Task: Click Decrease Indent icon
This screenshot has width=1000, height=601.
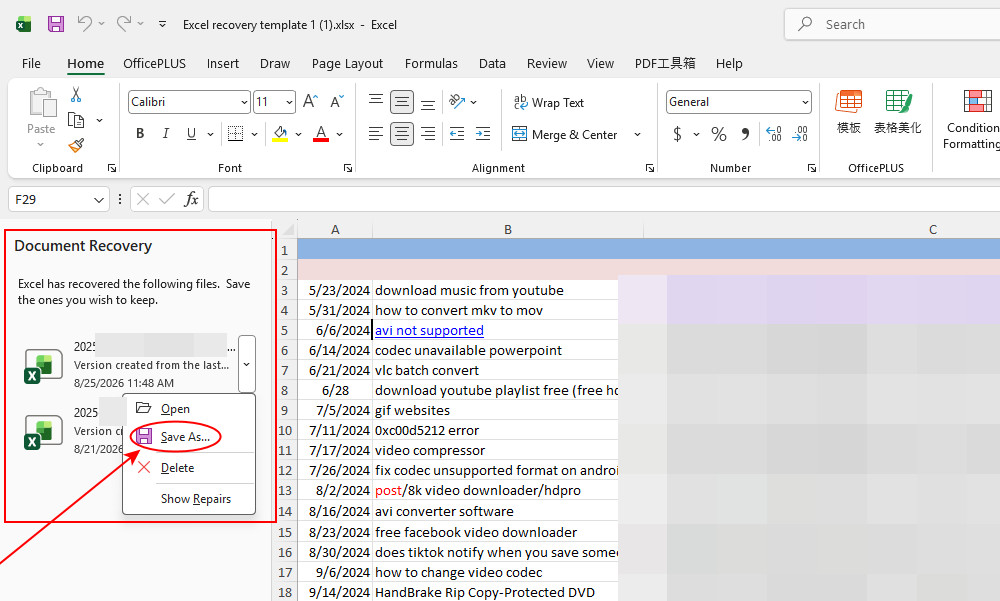Action: [x=457, y=134]
